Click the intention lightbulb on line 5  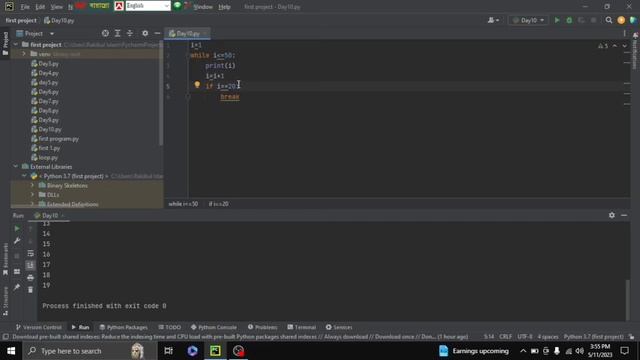pos(197,85)
